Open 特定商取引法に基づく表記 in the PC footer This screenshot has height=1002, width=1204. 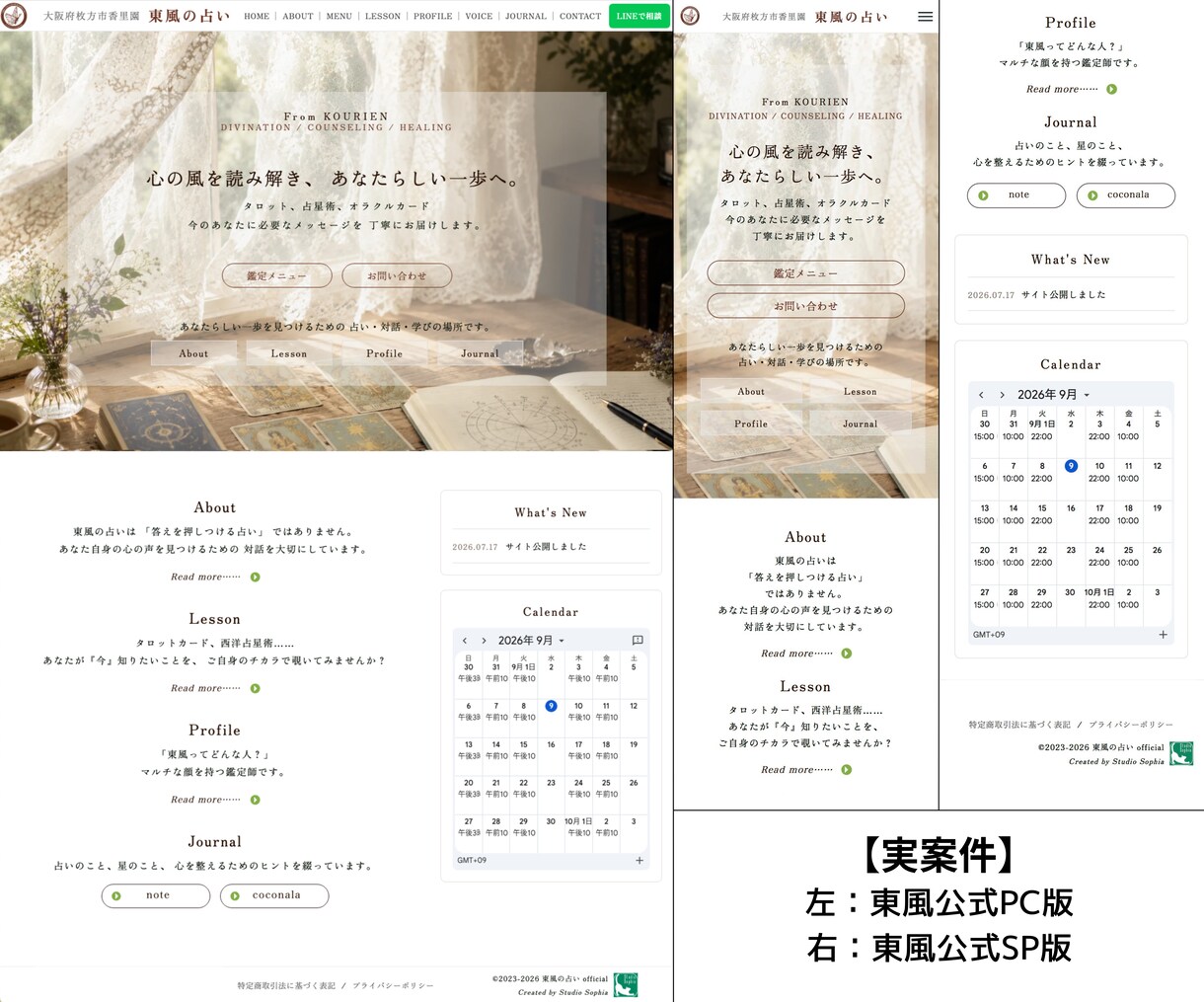tap(286, 986)
